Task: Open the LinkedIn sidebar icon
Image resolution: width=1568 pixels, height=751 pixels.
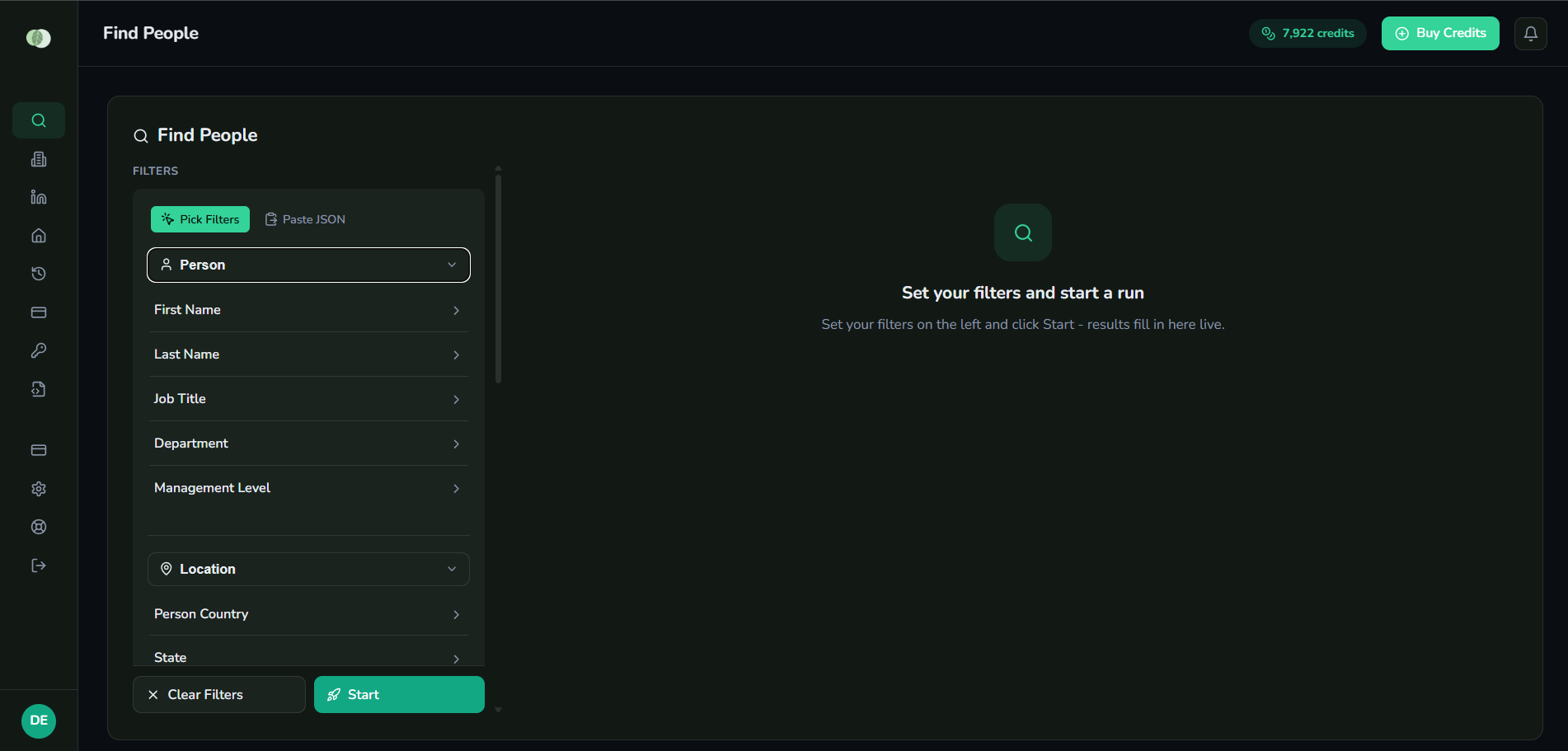Action: click(x=39, y=197)
